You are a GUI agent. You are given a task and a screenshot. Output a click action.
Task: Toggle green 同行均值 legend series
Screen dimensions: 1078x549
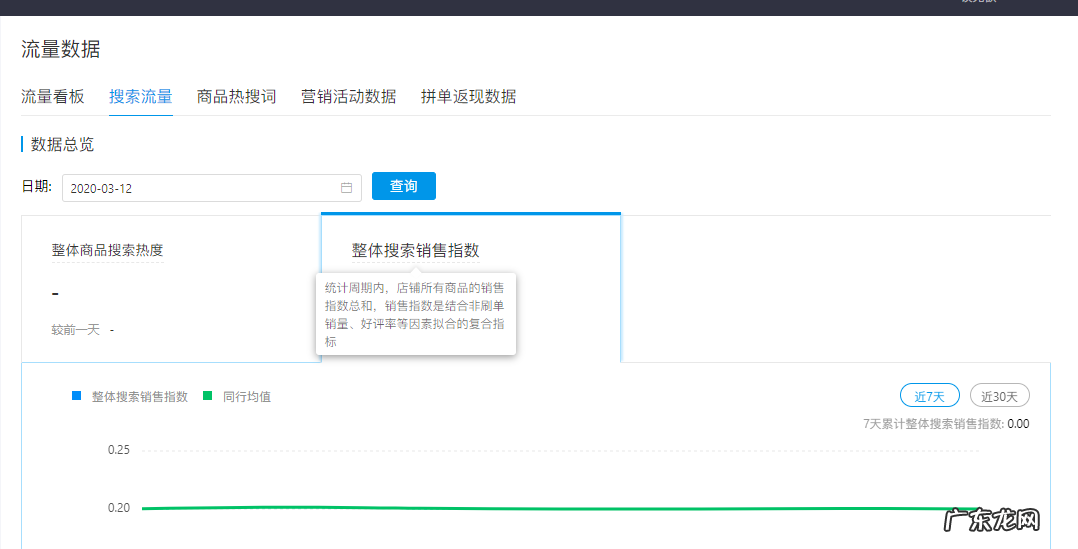237,396
